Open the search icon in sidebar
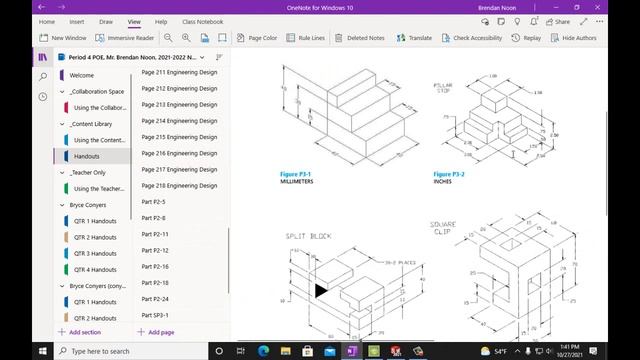Image resolution: width=640 pixels, height=360 pixels. click(43, 76)
